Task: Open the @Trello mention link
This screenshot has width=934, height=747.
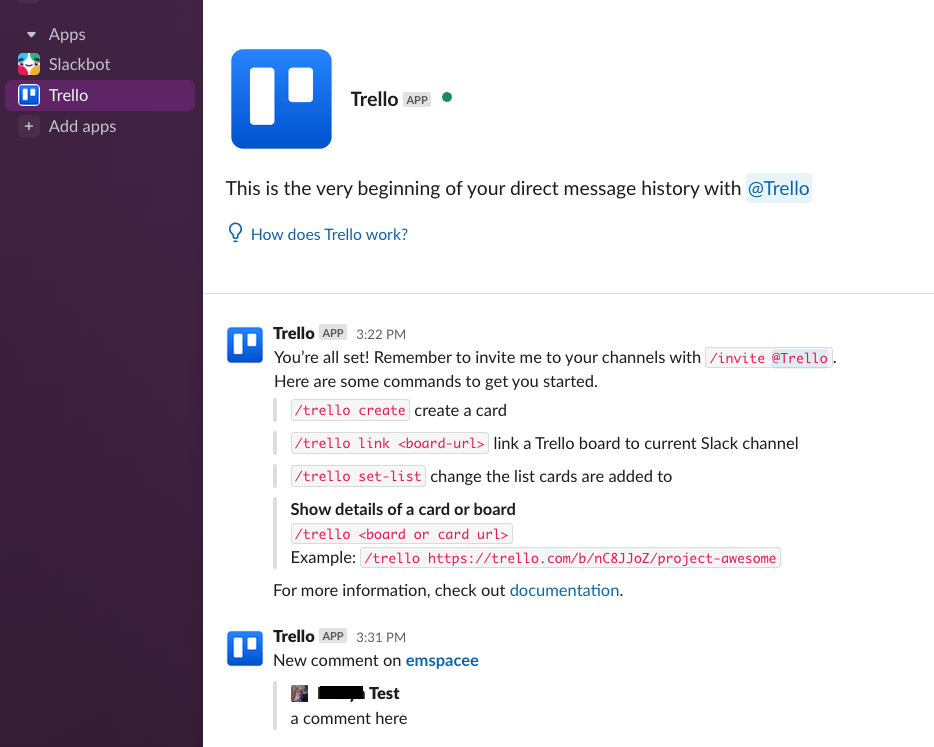Action: point(779,188)
